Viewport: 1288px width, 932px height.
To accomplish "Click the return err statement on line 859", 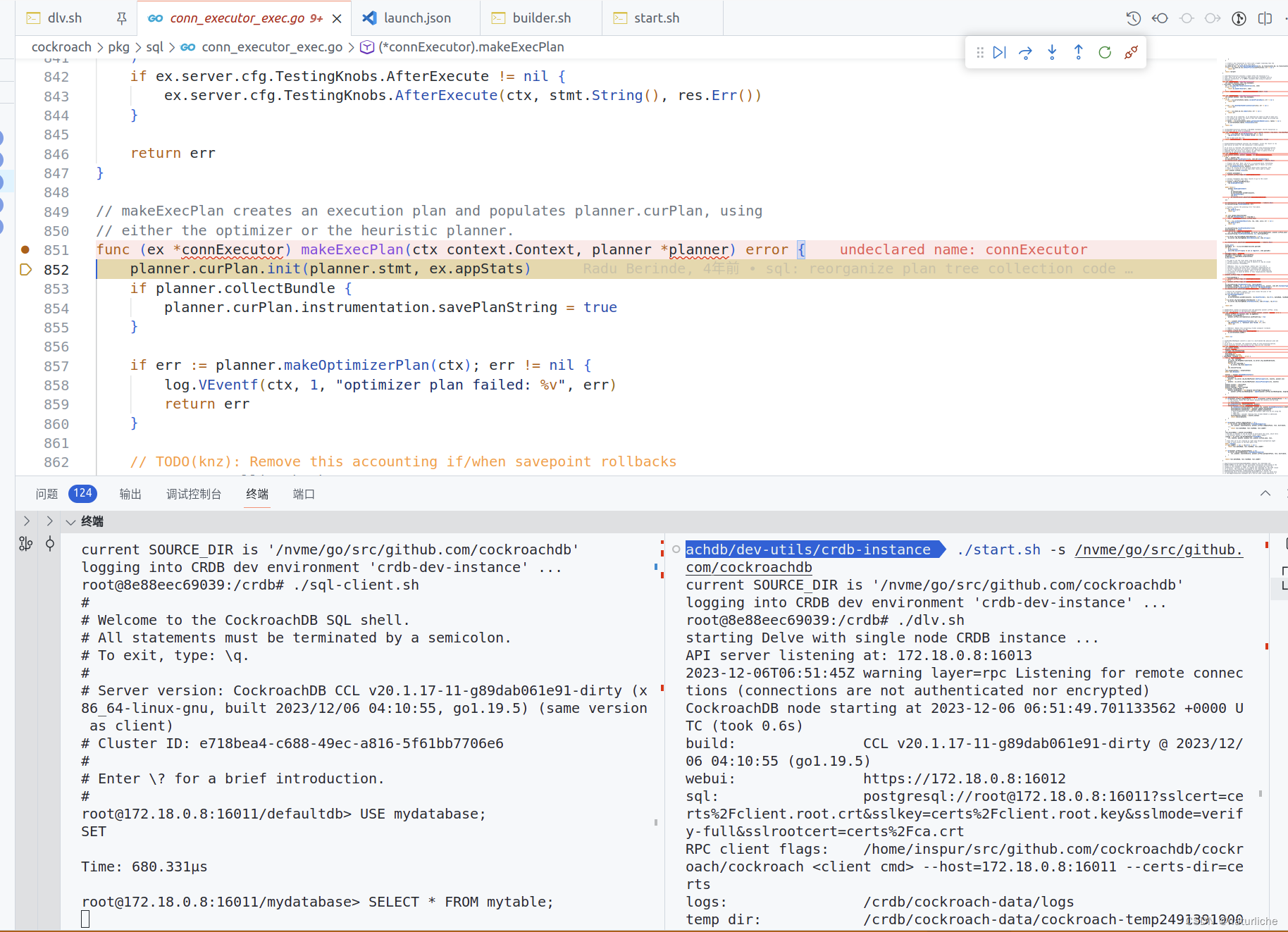I will (x=207, y=404).
